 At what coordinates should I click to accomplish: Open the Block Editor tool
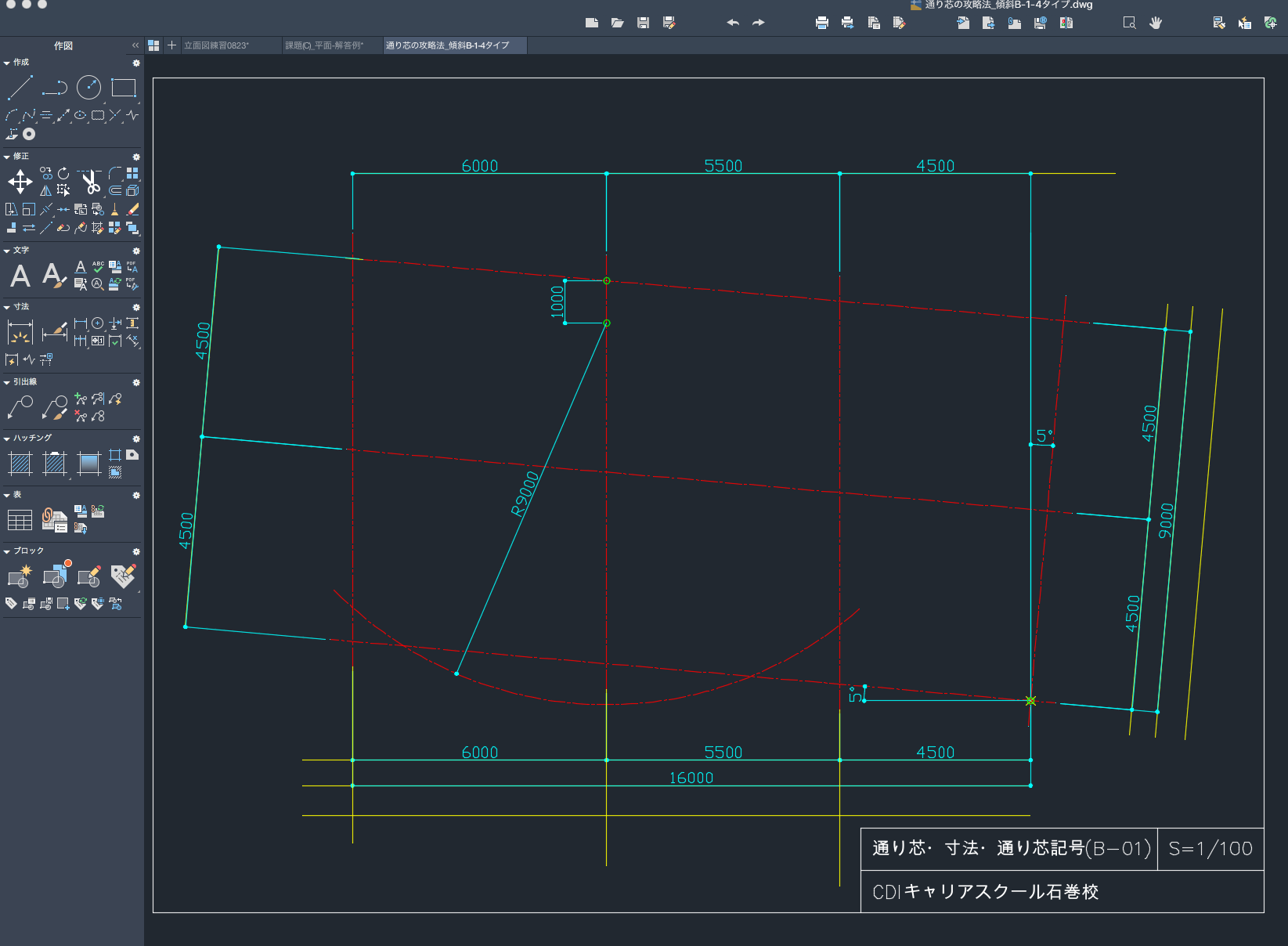89,576
